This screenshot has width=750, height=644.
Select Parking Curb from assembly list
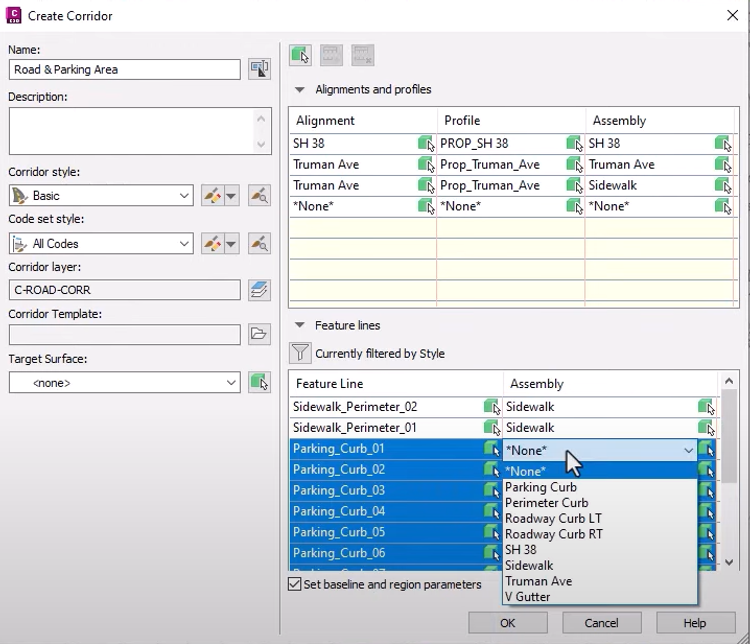coord(541,487)
